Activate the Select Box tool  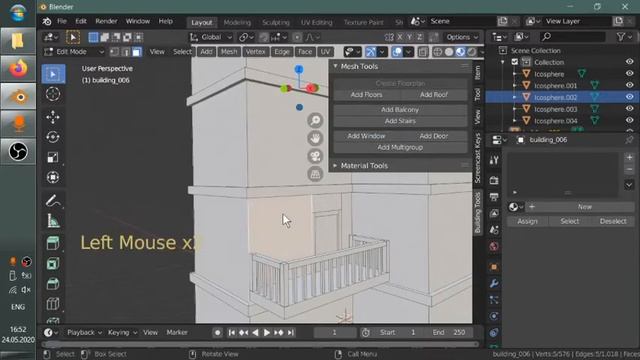53,74
